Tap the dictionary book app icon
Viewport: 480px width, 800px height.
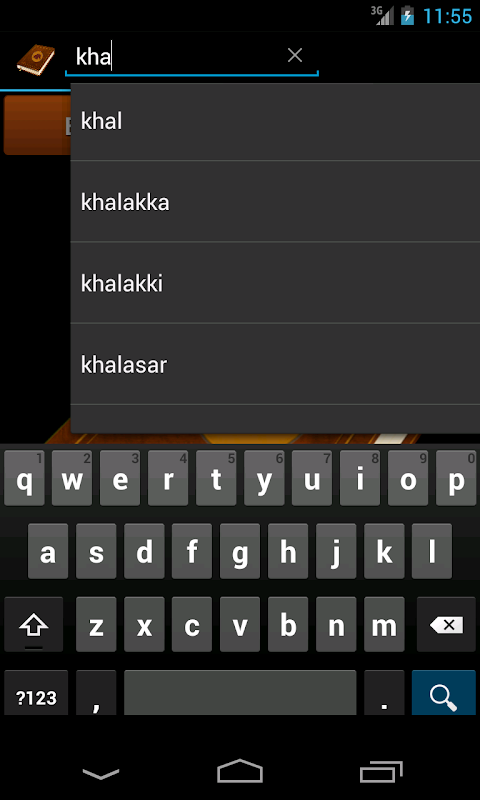35,60
